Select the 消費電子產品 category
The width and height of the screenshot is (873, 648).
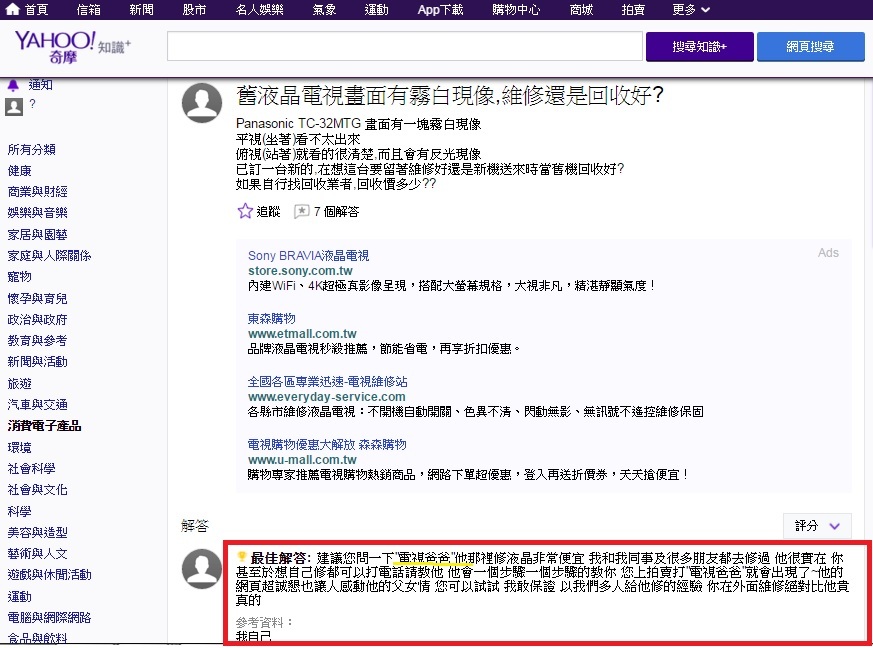(x=45, y=426)
